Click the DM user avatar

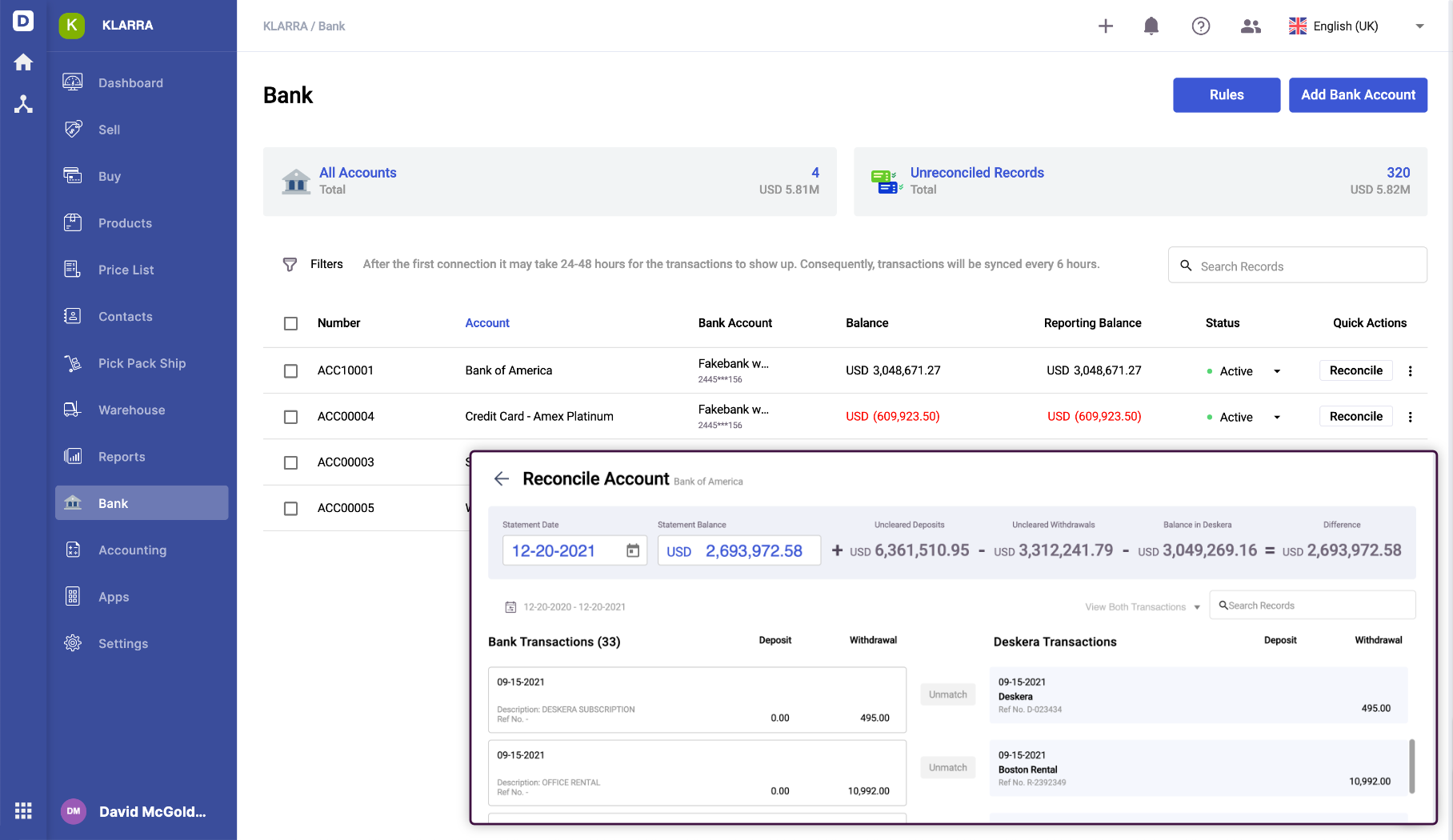74,811
